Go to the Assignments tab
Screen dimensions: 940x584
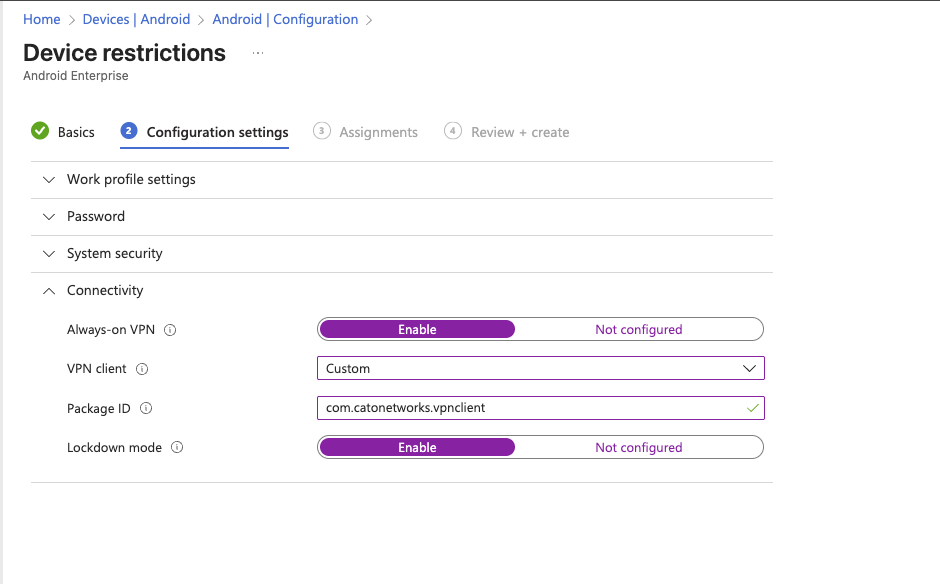coord(366,132)
